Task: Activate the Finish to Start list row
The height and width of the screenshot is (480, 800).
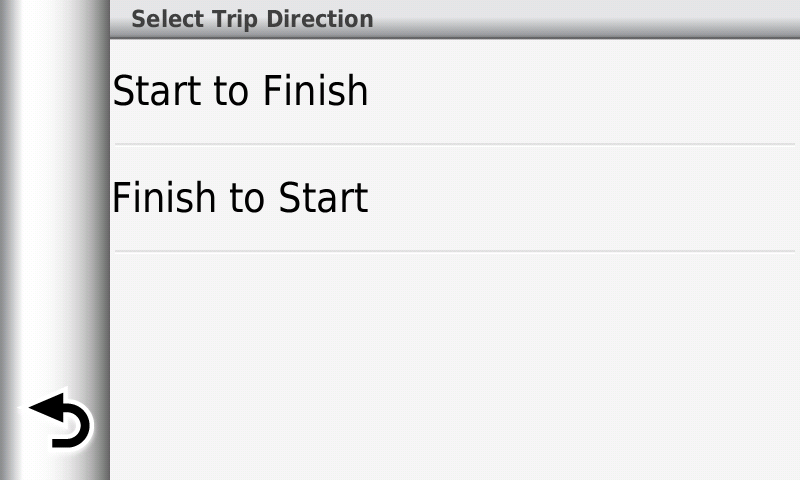Action: (455, 198)
